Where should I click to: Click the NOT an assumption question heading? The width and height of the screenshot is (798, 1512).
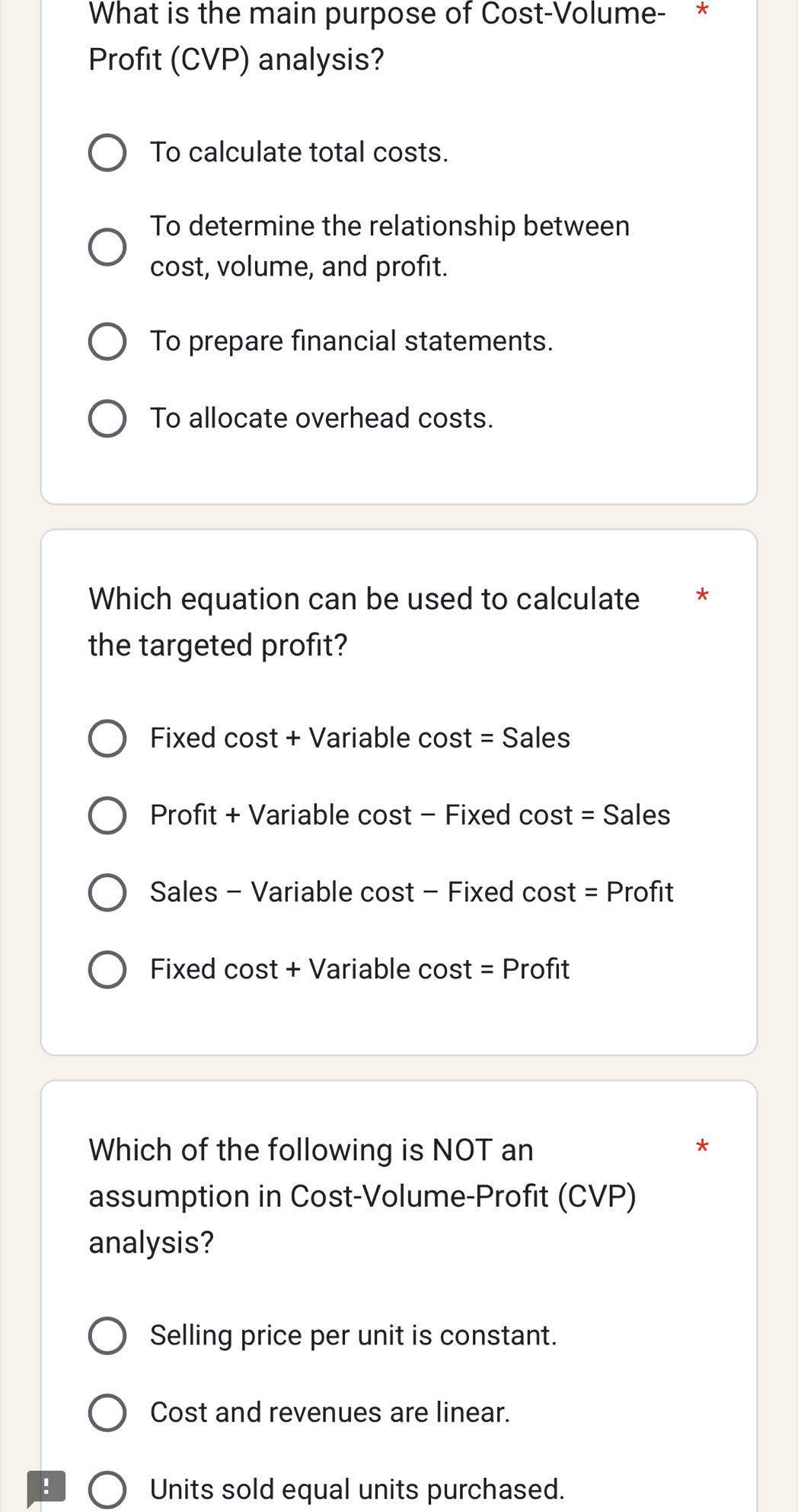362,1196
